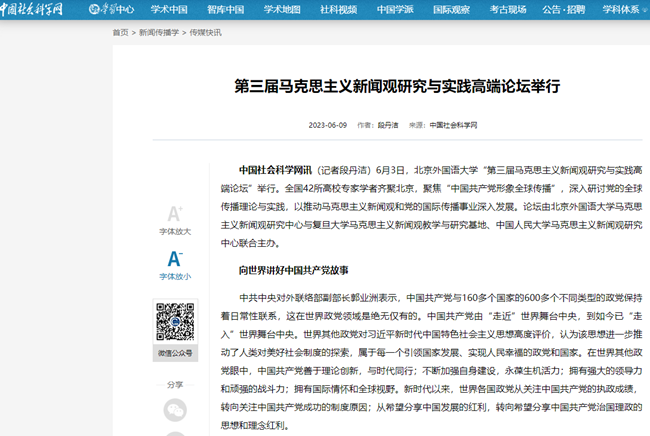Viewport: 650px width, 436px height.
Task: Select the 中国学派 nav item
Action: [395, 9]
